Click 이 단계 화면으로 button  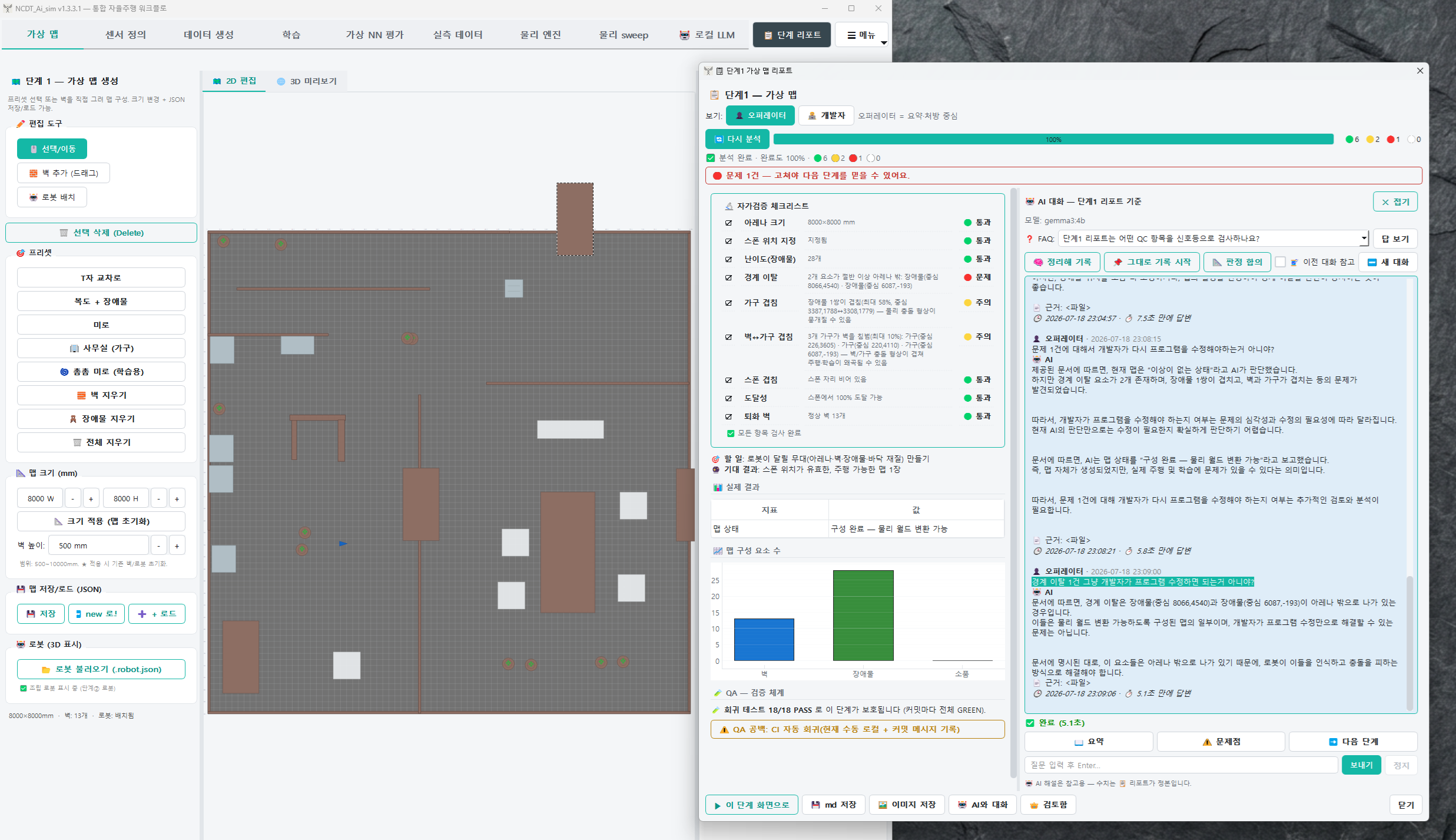752,805
